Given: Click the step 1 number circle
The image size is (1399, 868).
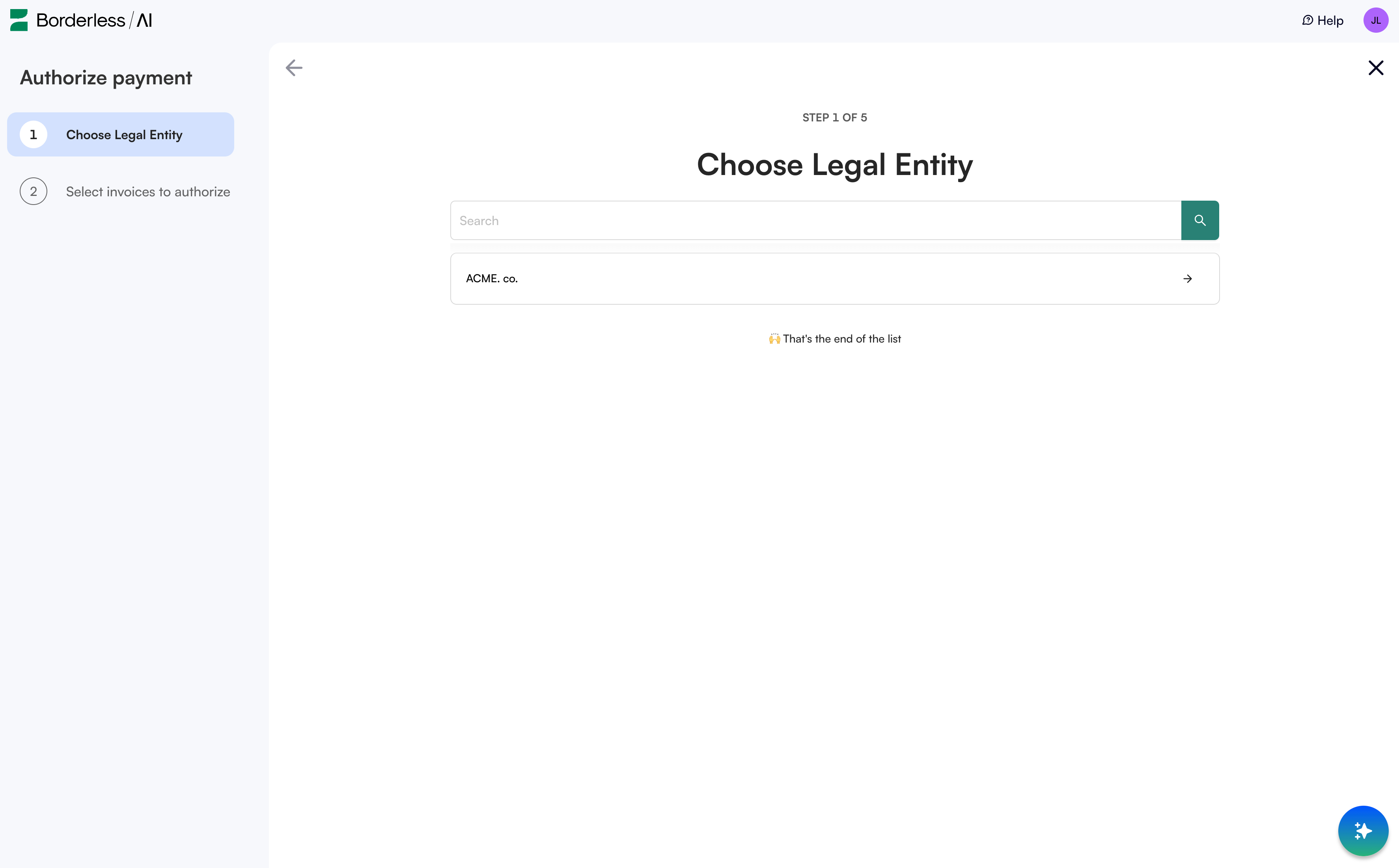Looking at the screenshot, I should tap(33, 135).
